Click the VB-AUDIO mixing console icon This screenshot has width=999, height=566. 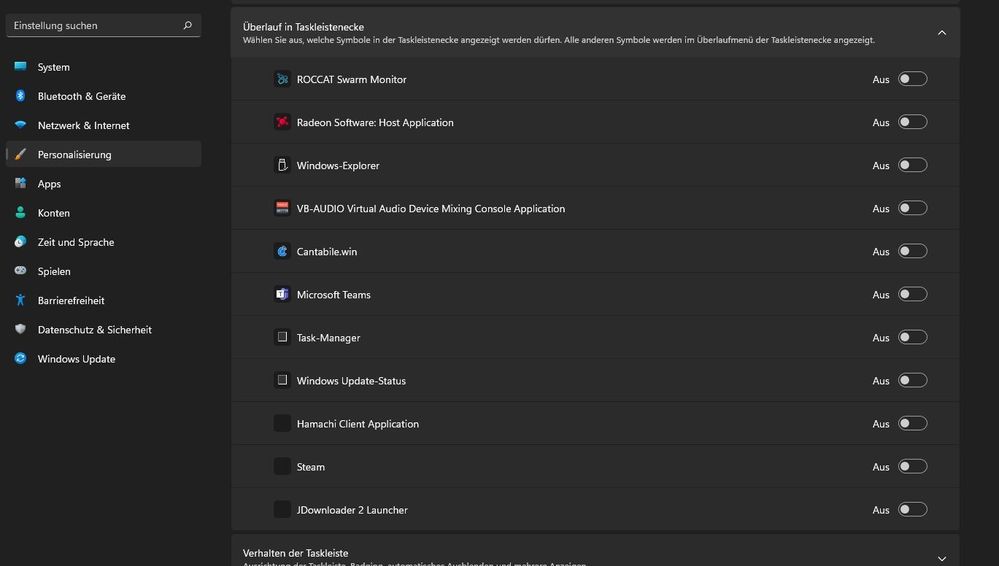coord(282,208)
